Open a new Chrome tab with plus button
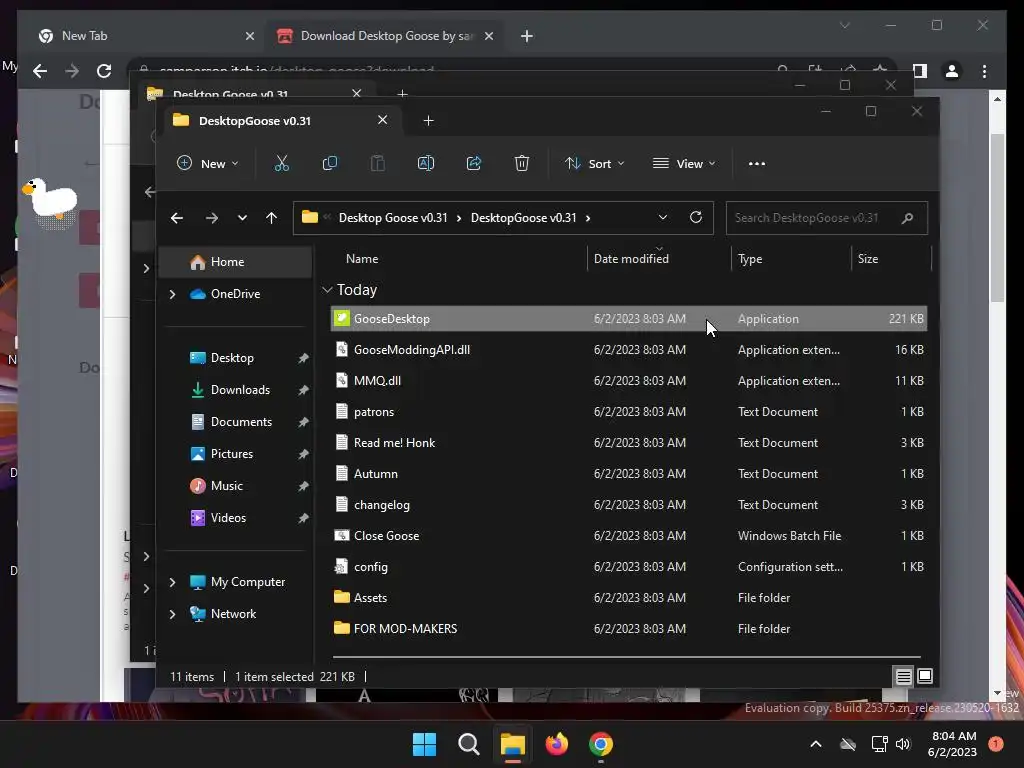 527,36
